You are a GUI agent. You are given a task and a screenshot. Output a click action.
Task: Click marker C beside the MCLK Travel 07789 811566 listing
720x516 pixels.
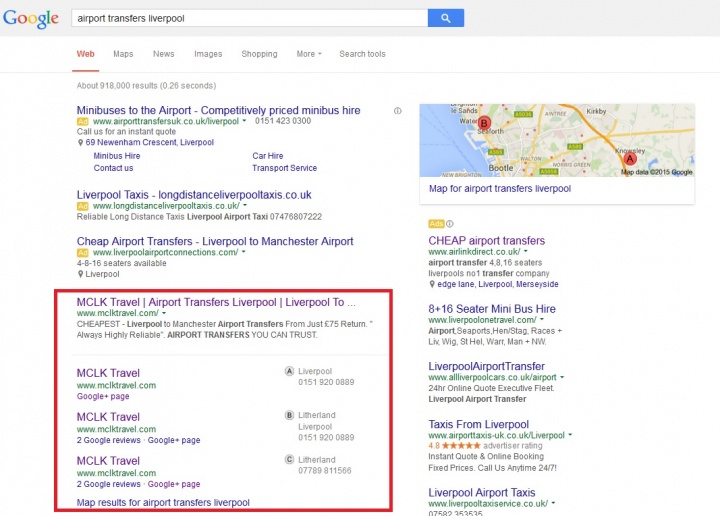[x=289, y=459]
